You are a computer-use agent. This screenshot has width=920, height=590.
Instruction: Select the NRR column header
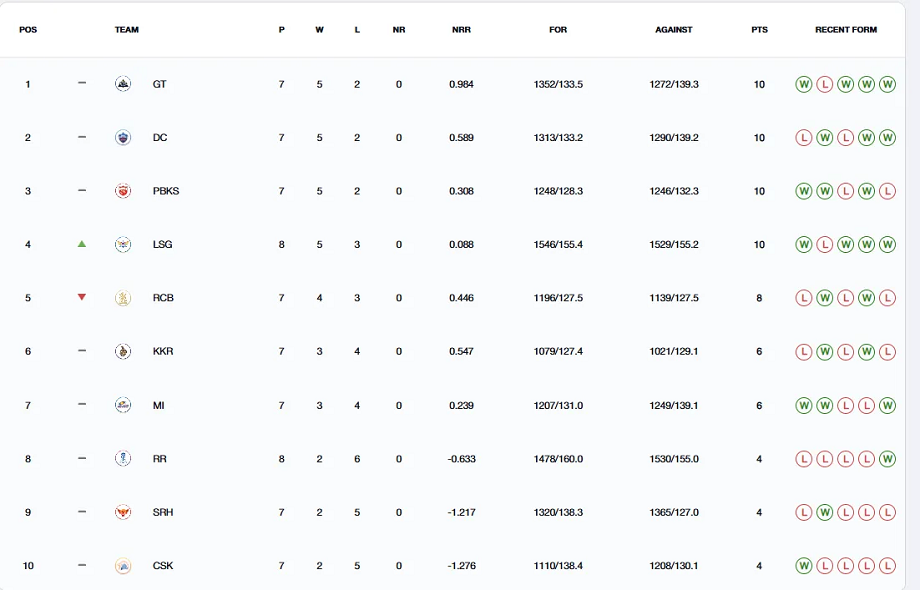coord(461,30)
